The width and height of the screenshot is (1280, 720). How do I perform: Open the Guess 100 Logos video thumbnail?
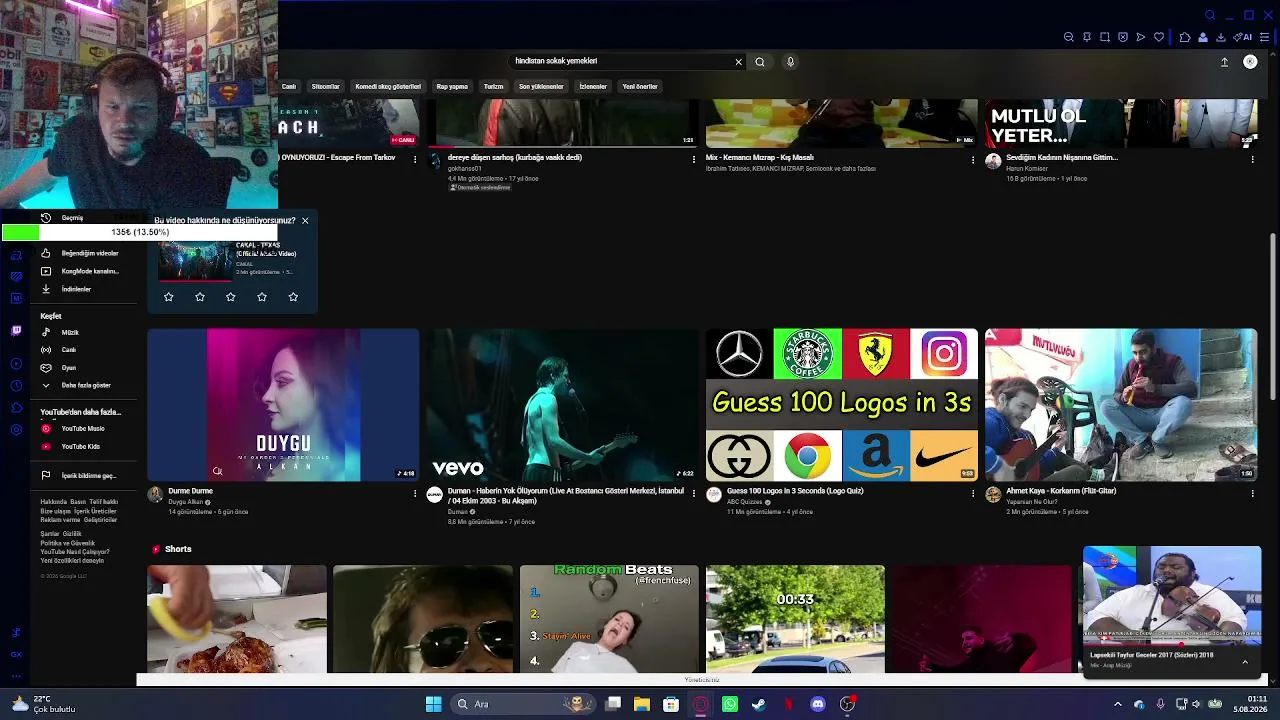pos(842,405)
